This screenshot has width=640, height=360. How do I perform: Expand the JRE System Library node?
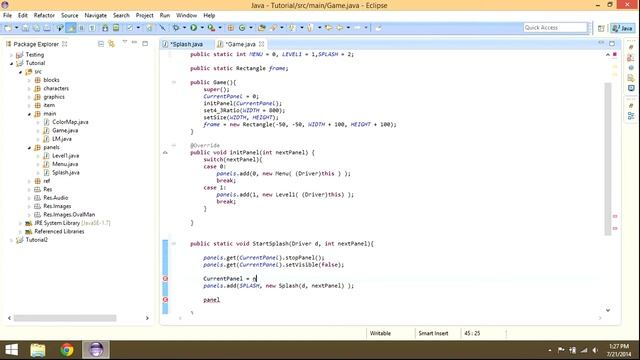click(20, 223)
